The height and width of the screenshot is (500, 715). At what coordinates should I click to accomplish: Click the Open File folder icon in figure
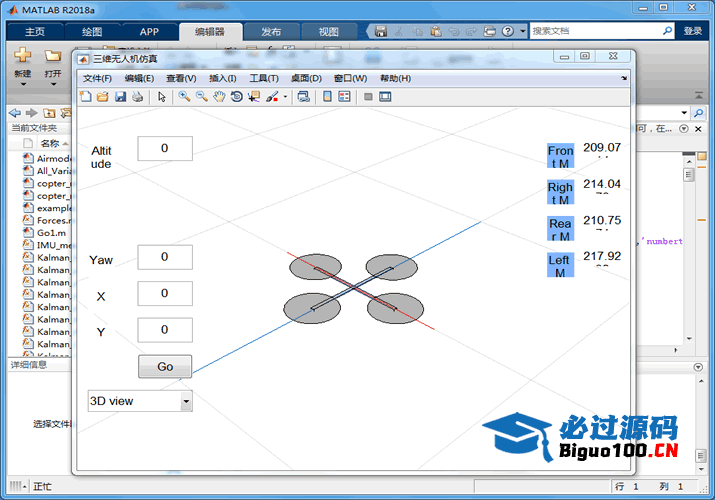(x=102, y=97)
